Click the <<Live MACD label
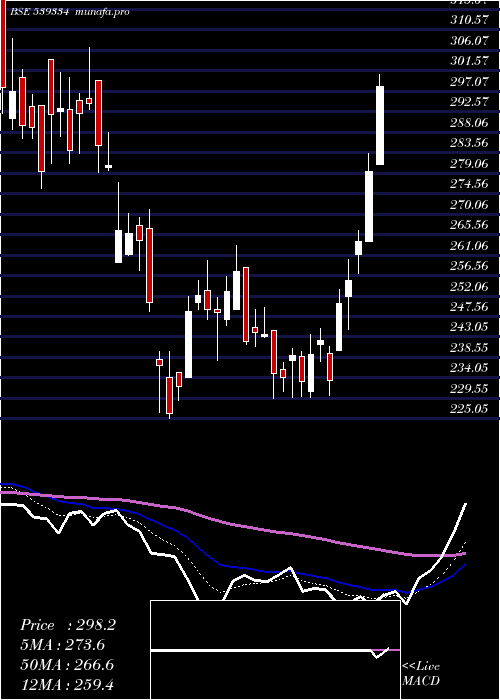Image resolution: width=500 pixels, height=700 pixels. 421,674
